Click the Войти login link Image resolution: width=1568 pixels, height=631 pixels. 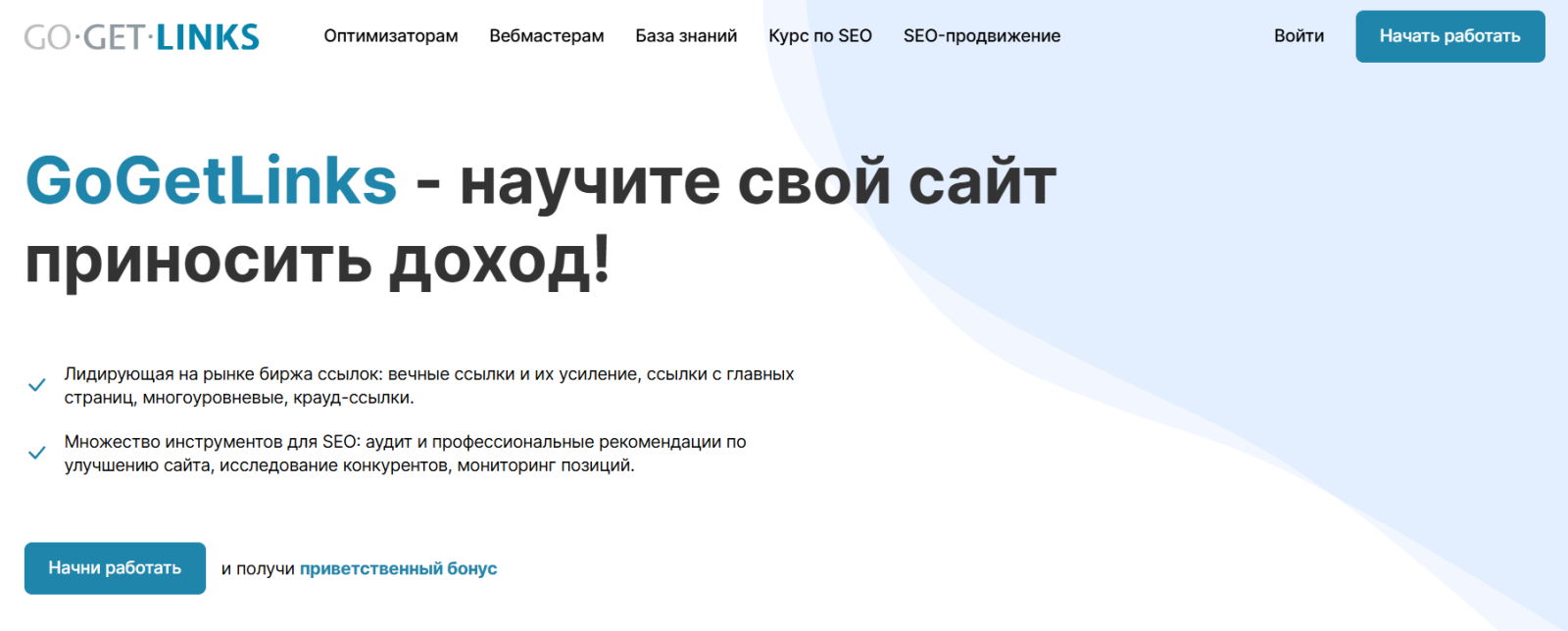pyautogui.click(x=1298, y=36)
